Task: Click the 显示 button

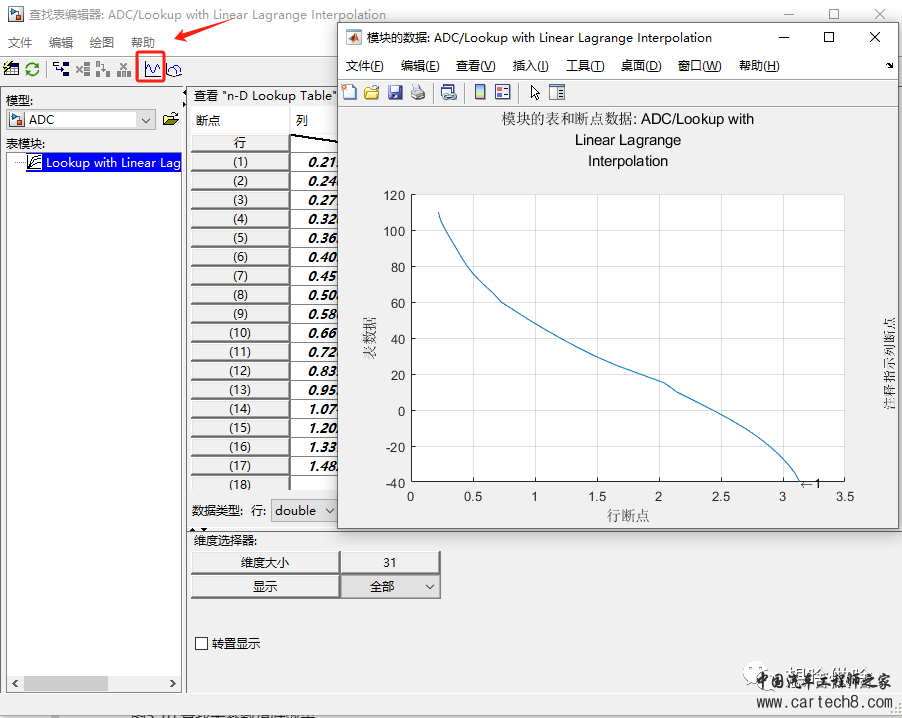Action: pos(265,586)
